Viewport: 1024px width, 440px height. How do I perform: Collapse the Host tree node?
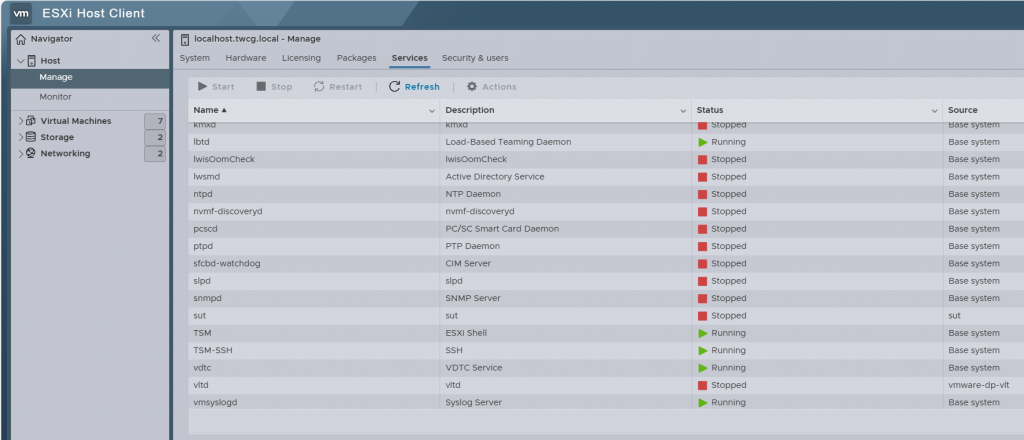(20, 61)
